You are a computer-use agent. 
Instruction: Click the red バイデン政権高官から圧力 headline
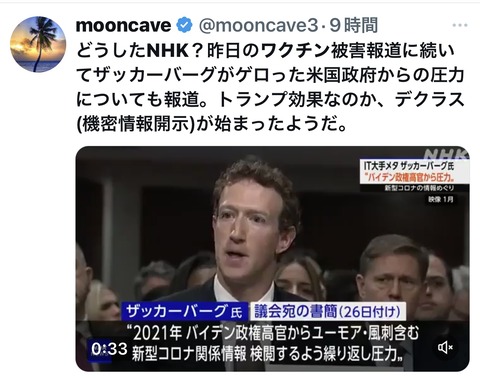tap(411, 176)
